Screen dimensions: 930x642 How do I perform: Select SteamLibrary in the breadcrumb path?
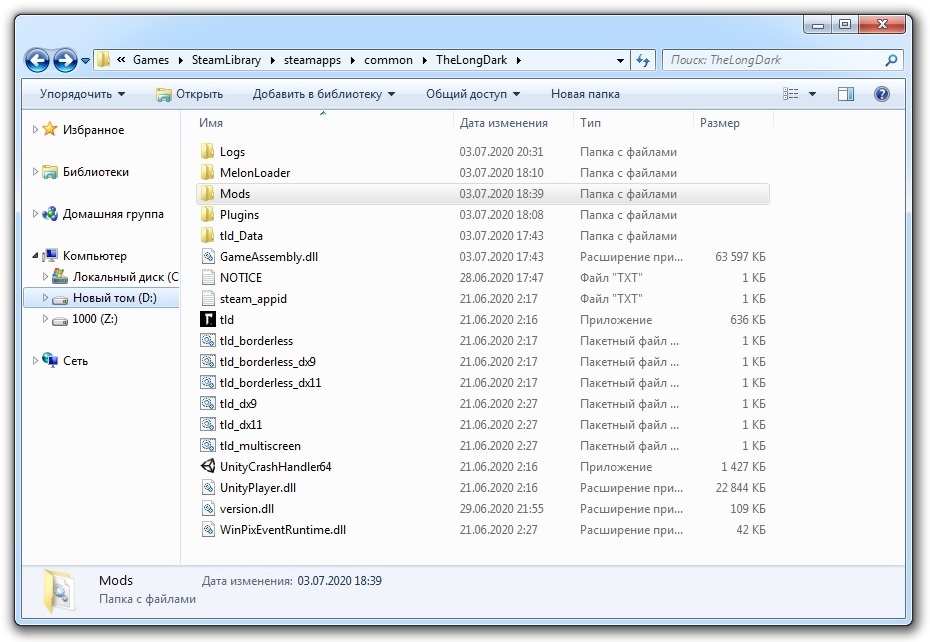click(x=226, y=60)
